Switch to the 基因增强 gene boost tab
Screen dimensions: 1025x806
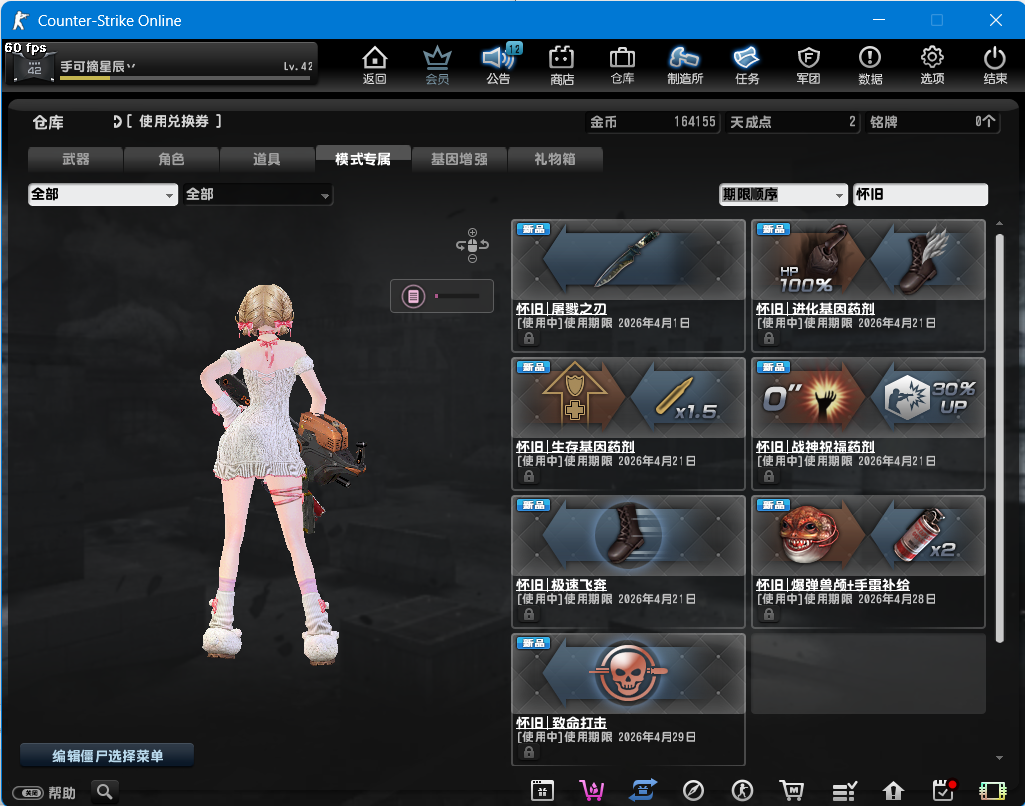[x=459, y=159]
